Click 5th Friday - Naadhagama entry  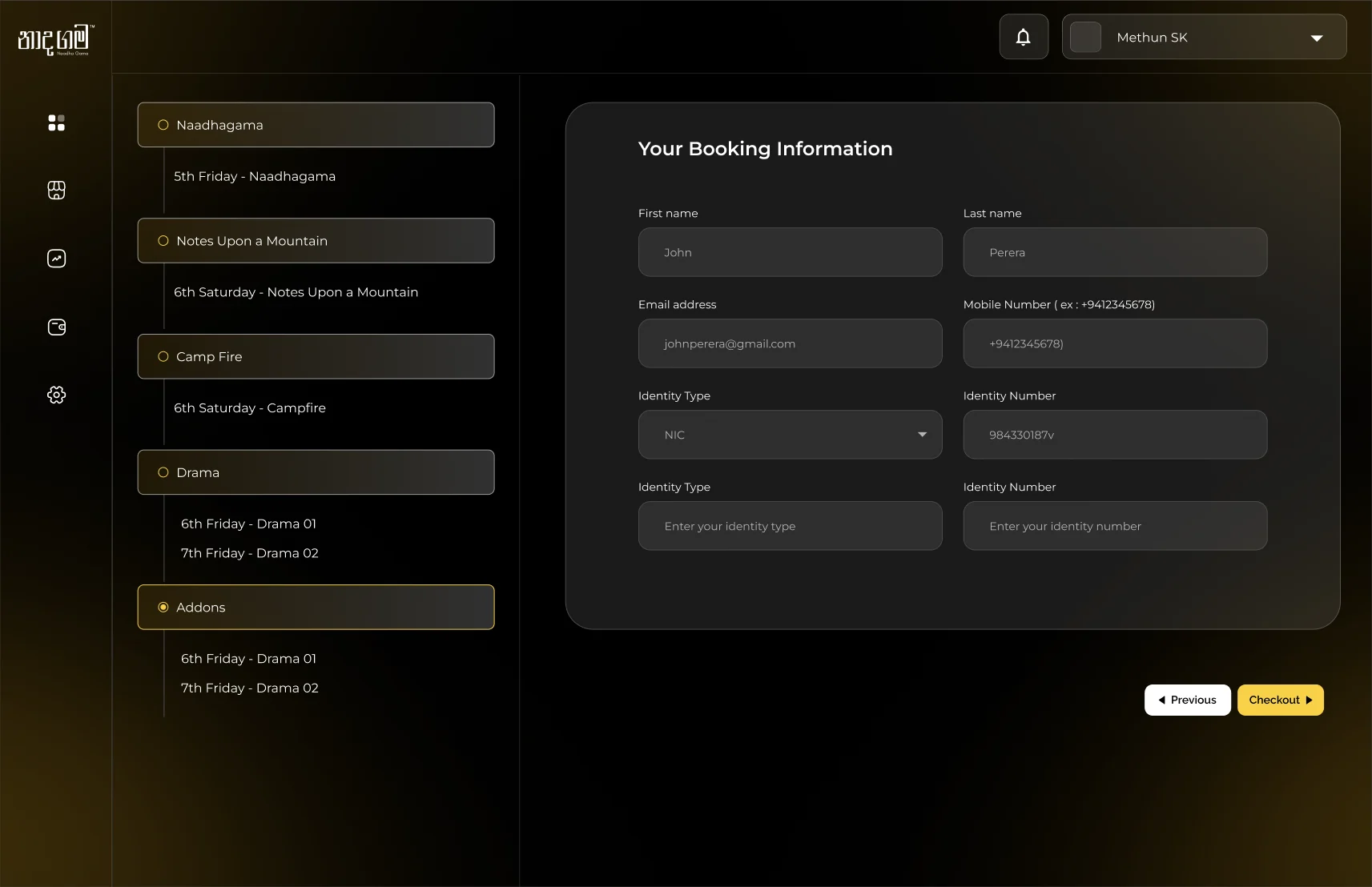tap(255, 176)
